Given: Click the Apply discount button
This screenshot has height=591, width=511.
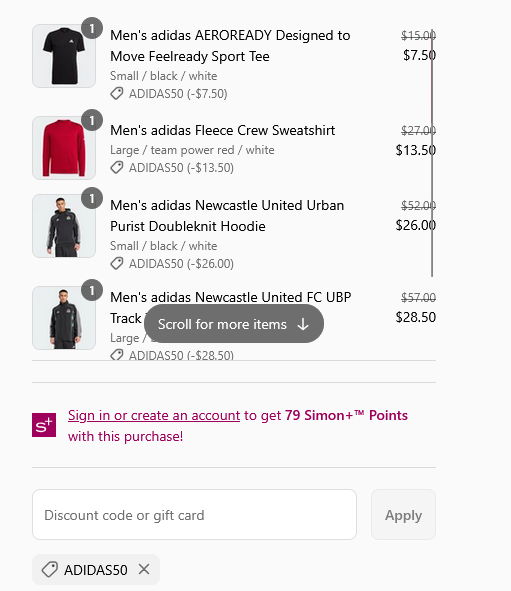Looking at the screenshot, I should click(403, 514).
